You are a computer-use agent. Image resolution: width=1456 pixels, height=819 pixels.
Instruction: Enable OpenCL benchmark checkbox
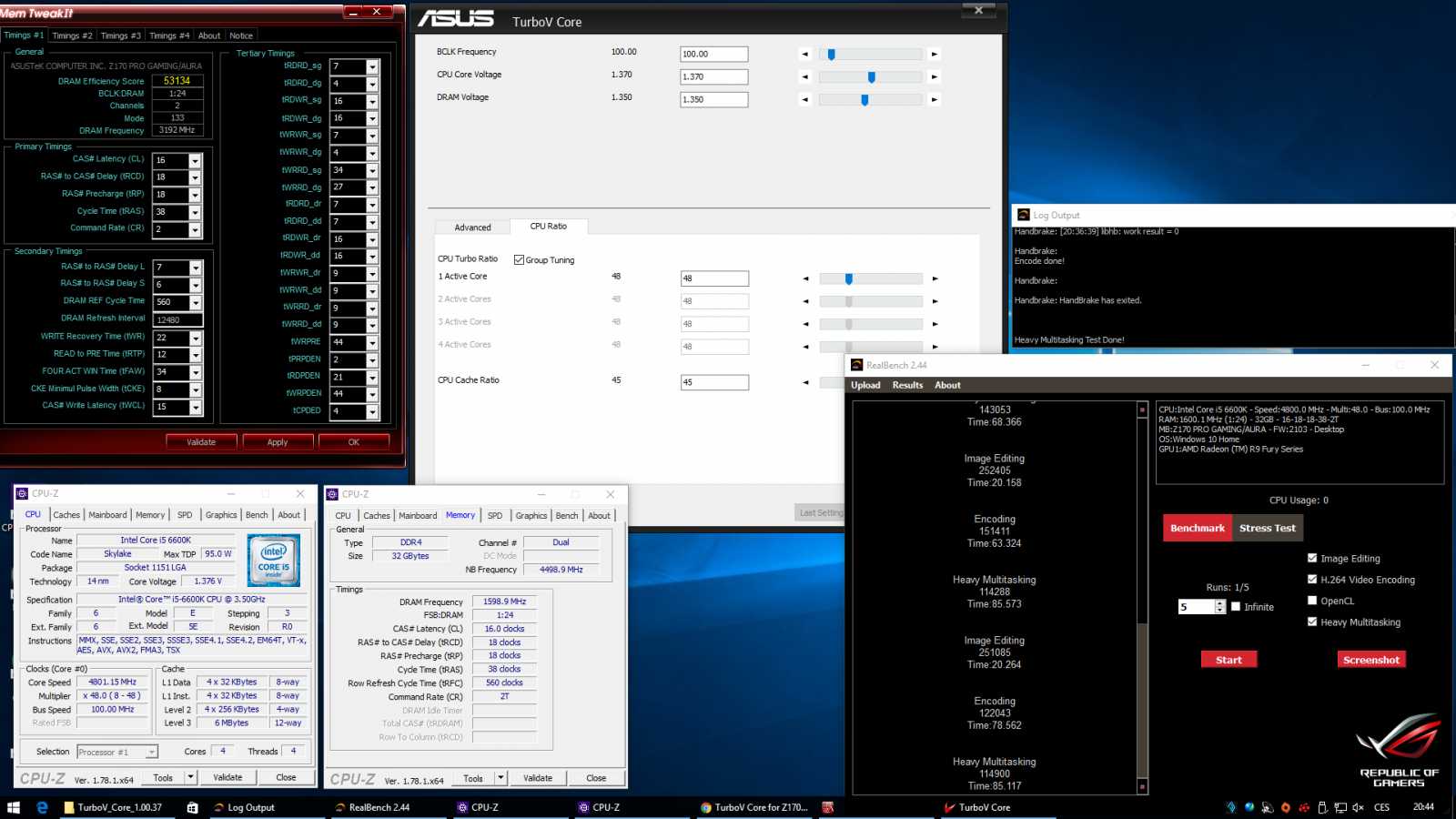[x=1312, y=601]
